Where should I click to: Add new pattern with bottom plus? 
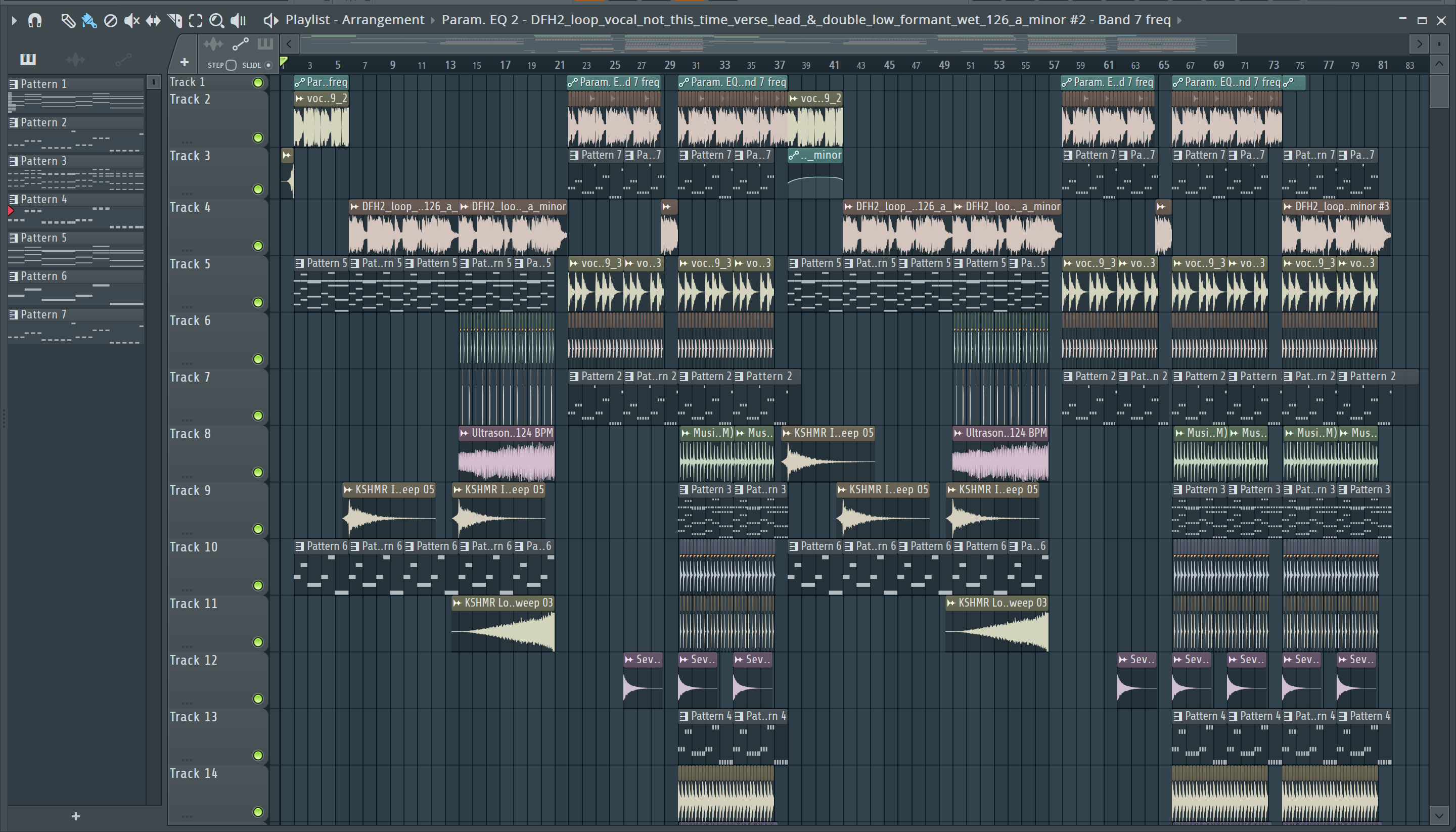(75, 816)
